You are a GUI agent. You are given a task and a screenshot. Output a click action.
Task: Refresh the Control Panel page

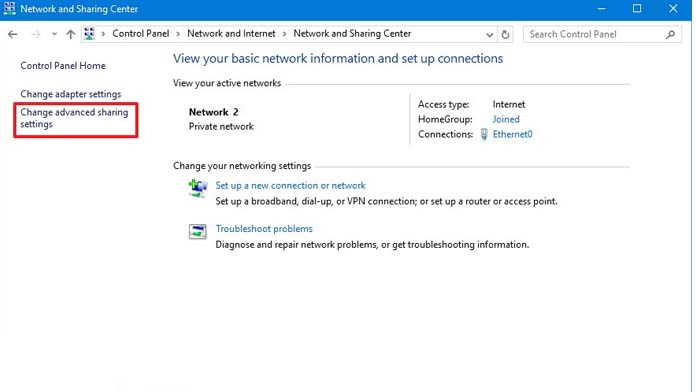click(505, 34)
